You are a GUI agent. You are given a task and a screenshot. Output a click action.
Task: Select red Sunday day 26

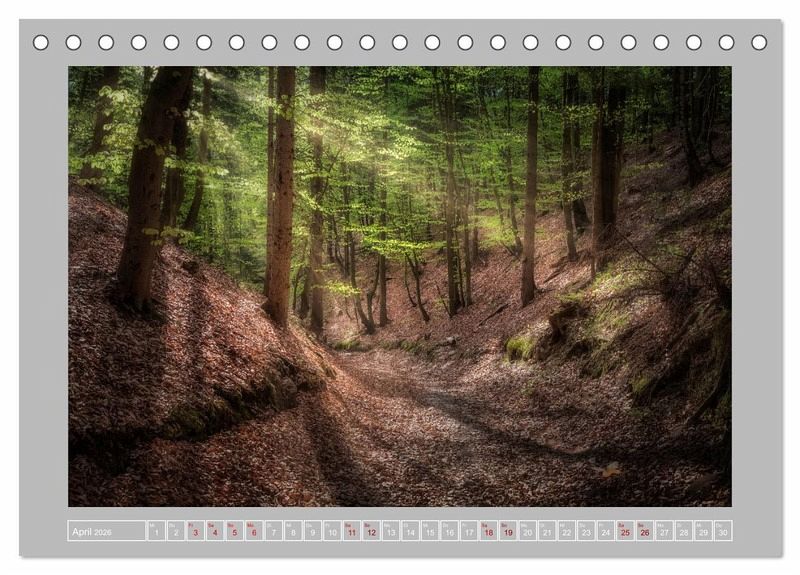(645, 531)
